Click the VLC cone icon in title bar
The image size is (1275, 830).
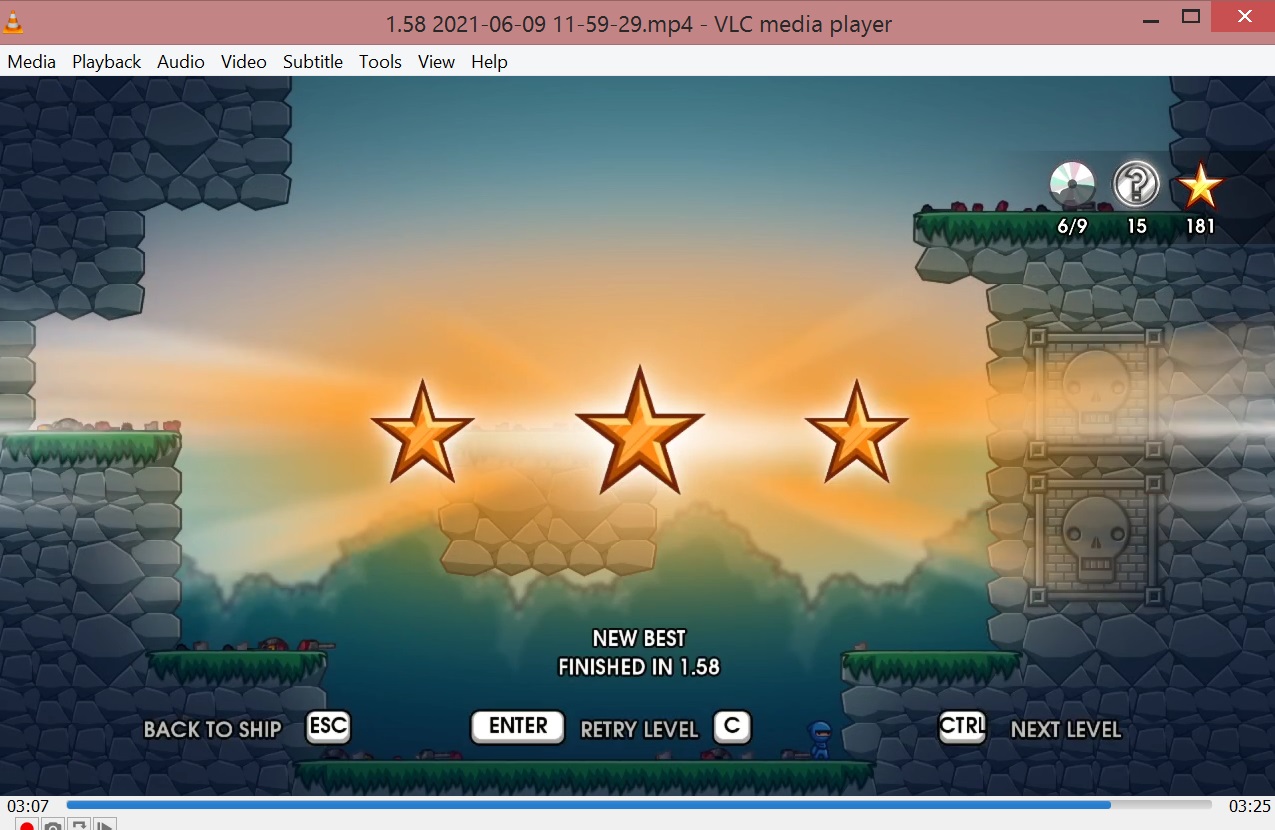click(13, 22)
